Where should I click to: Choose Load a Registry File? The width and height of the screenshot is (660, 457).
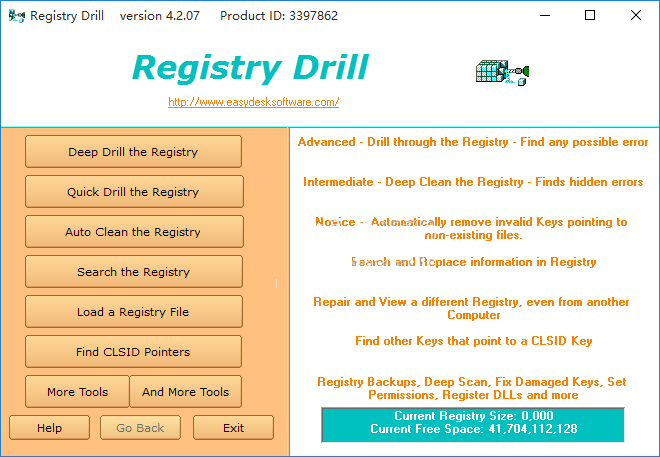pyautogui.click(x=134, y=311)
